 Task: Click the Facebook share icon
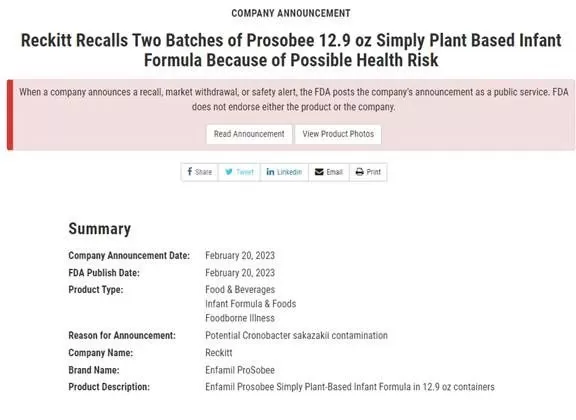(x=190, y=172)
